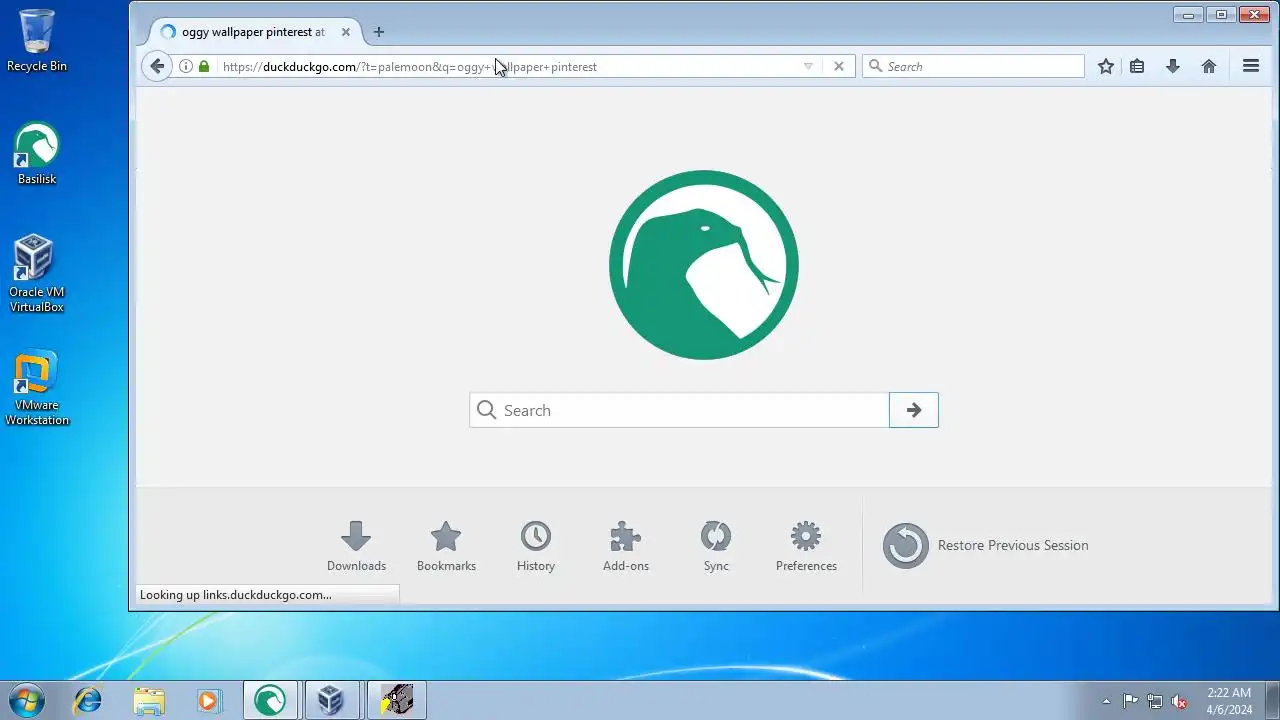
Task: Open the 2:22 AM clock and date
Action: 1229,701
